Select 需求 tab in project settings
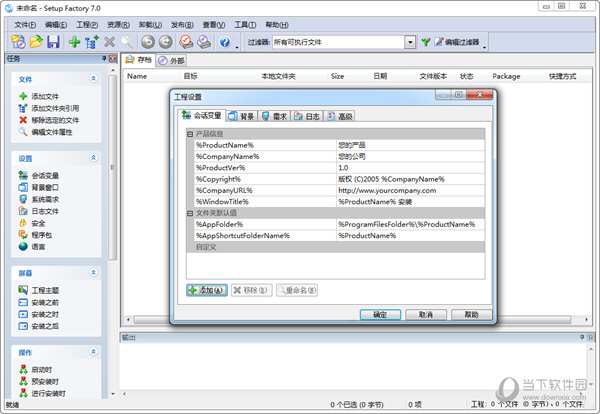 coord(274,116)
